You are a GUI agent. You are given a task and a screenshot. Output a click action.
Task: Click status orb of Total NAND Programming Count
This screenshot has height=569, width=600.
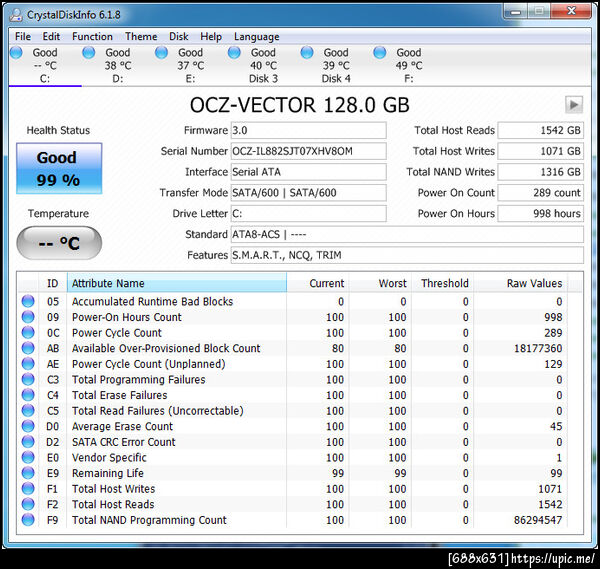tap(28, 520)
